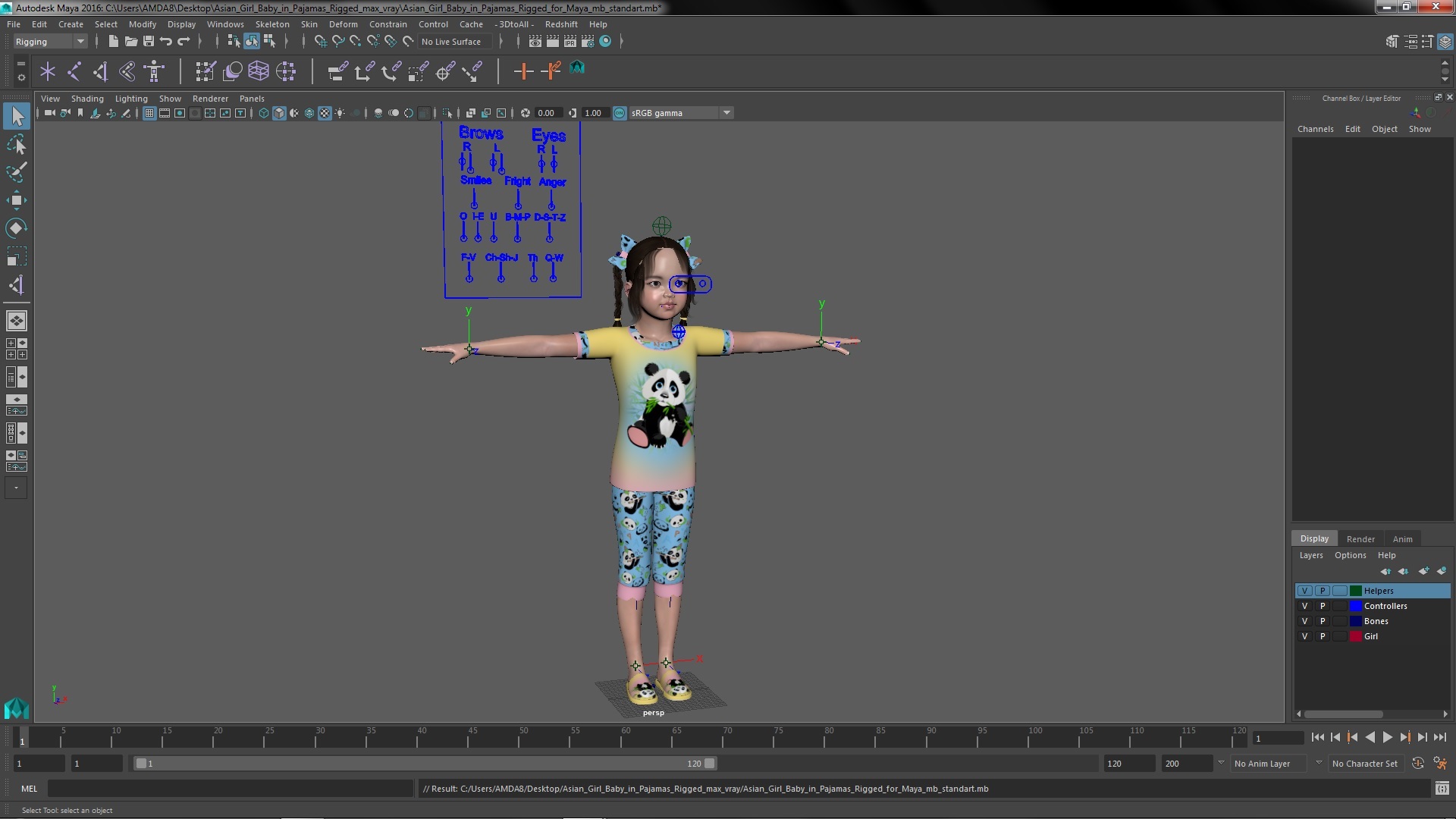The width and height of the screenshot is (1456, 819).
Task: Click the layer editor horizontal scrollbar
Action: pos(1342,714)
